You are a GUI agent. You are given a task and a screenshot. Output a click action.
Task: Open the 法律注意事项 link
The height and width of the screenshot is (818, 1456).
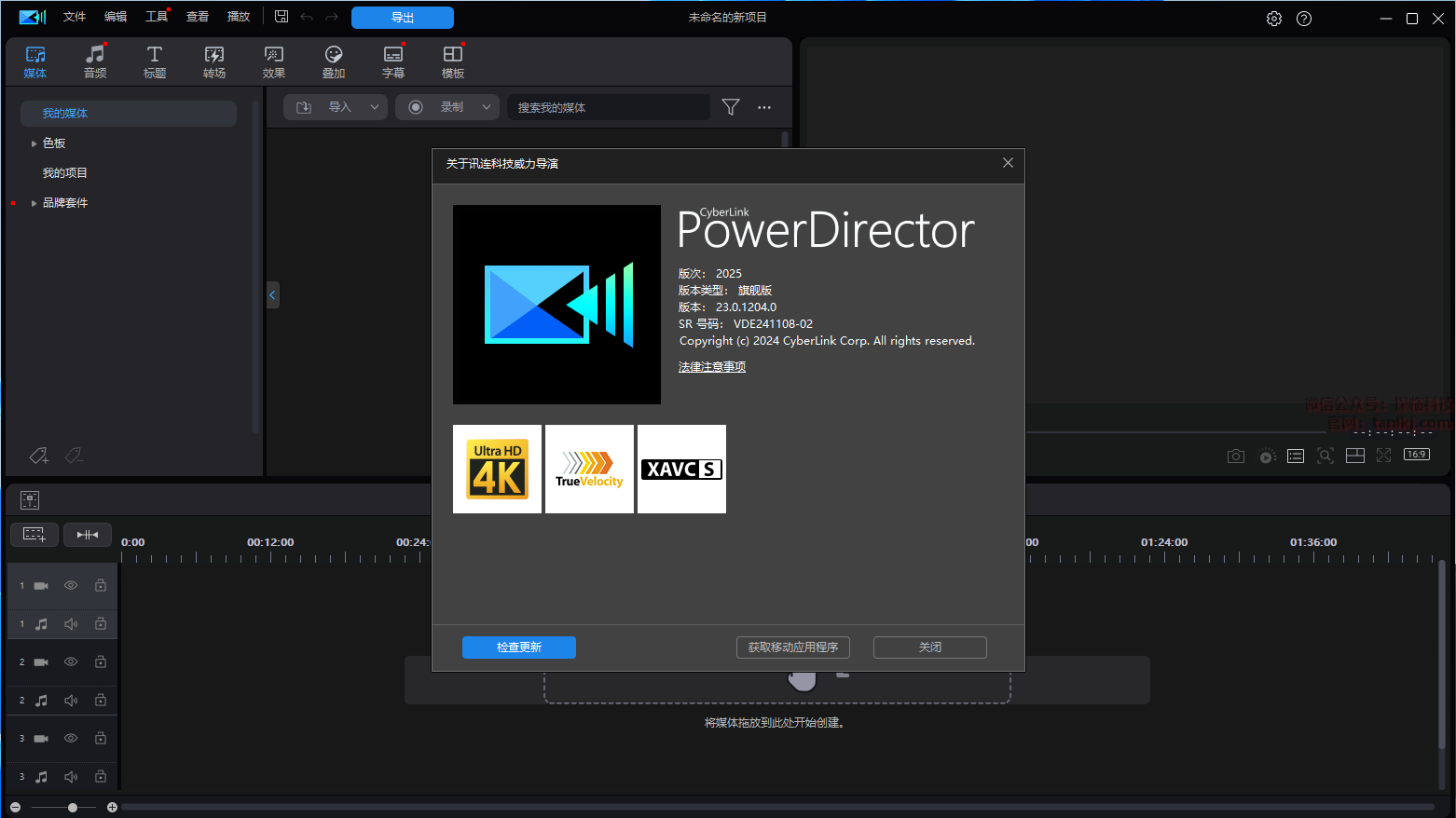712,367
